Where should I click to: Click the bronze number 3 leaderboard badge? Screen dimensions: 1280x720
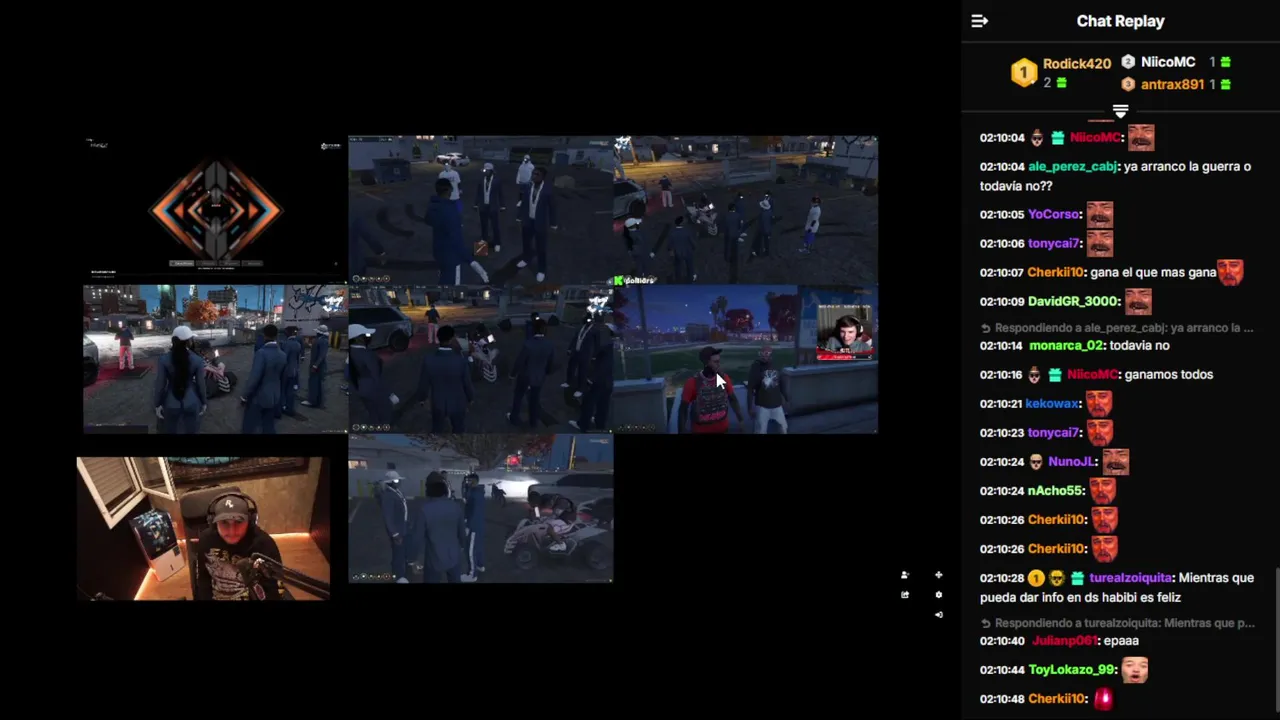pyautogui.click(x=1128, y=85)
